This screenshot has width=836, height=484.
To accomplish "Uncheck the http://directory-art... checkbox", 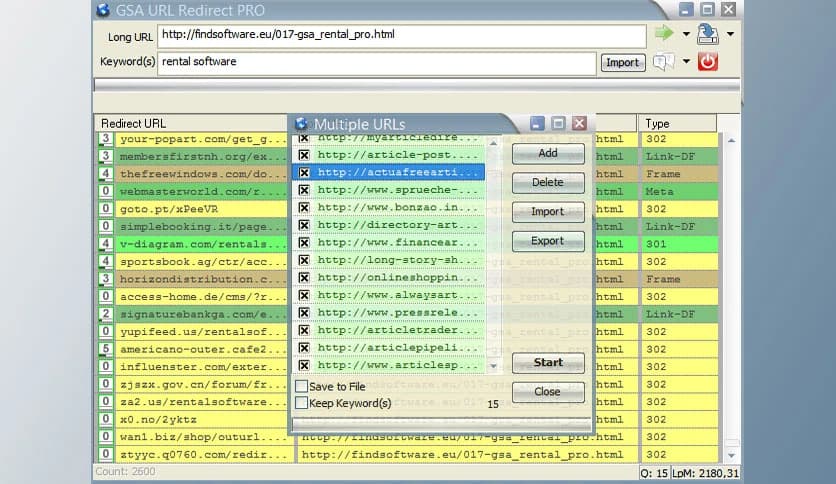I will click(x=304, y=225).
